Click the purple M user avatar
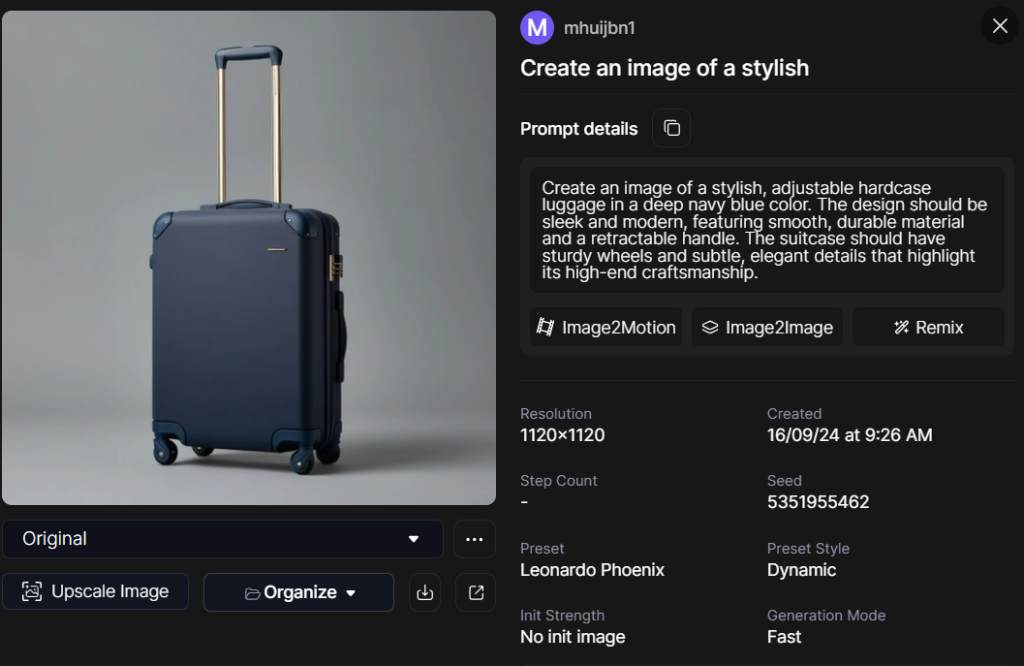Screen dimensions: 1024x666 (x=537, y=27)
